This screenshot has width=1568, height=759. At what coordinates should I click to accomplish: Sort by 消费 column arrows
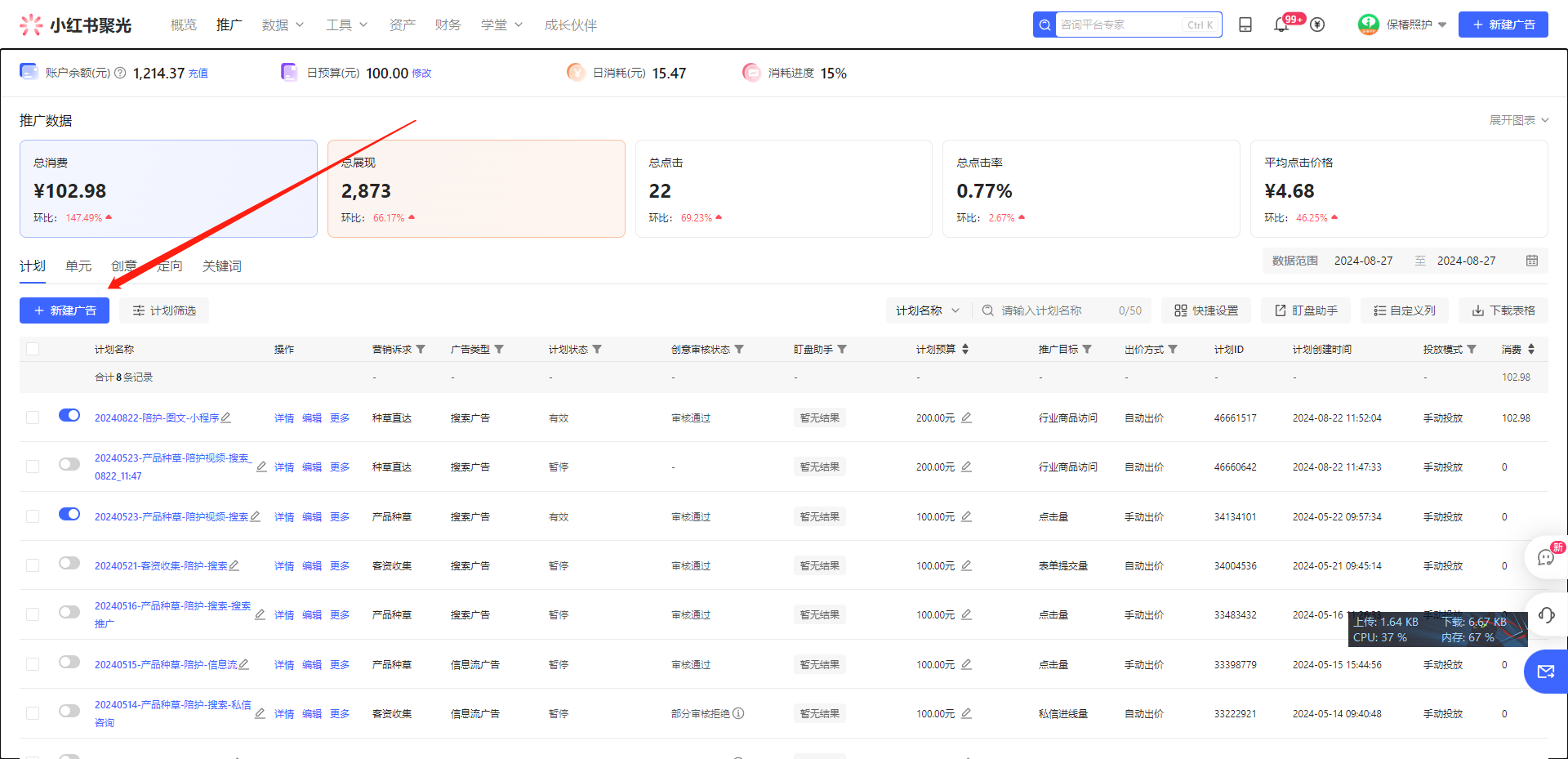tap(1531, 349)
